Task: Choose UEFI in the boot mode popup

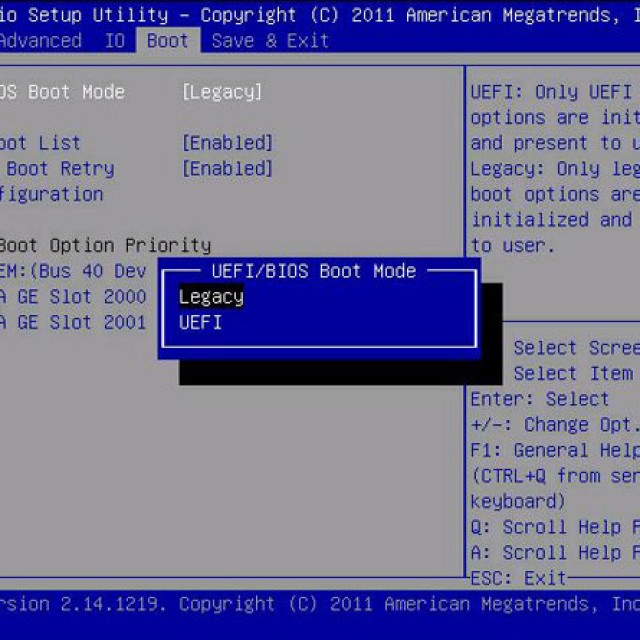Action: pyautogui.click(x=200, y=323)
